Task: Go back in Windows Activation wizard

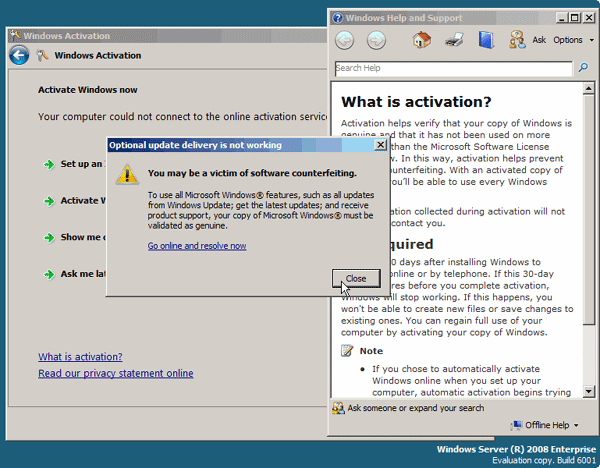Action: pyautogui.click(x=18, y=55)
